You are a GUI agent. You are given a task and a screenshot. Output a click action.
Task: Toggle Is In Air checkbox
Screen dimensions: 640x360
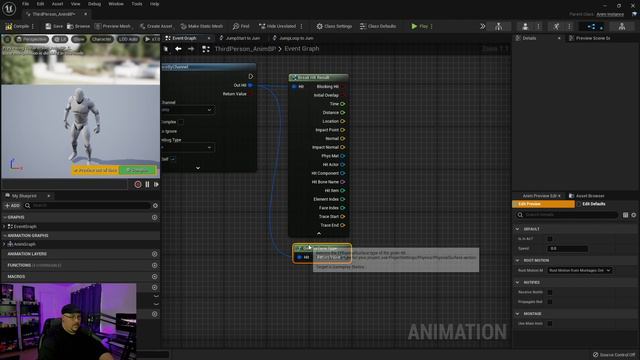click(550, 239)
